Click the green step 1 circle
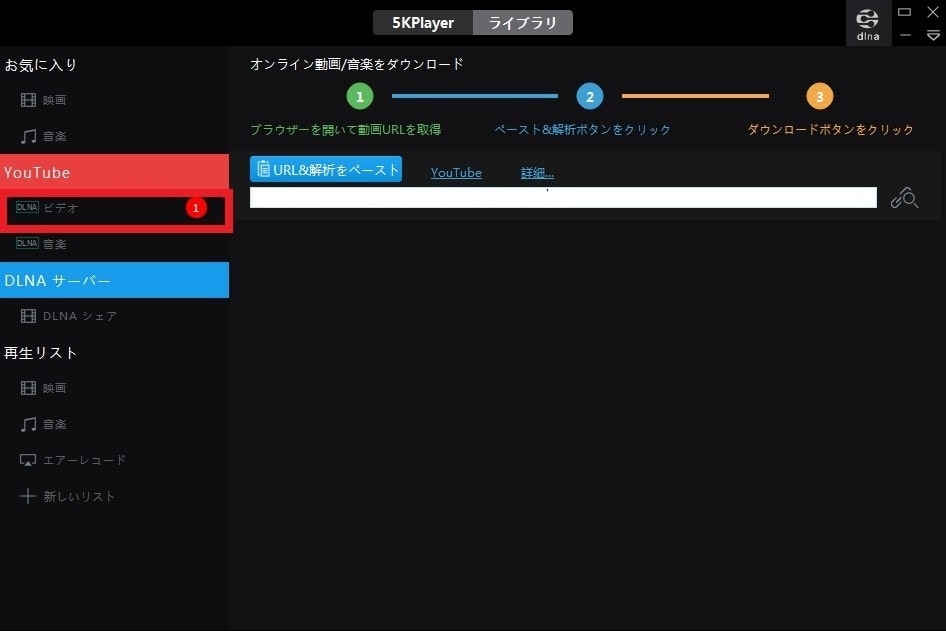The width and height of the screenshot is (946, 631). [x=360, y=97]
